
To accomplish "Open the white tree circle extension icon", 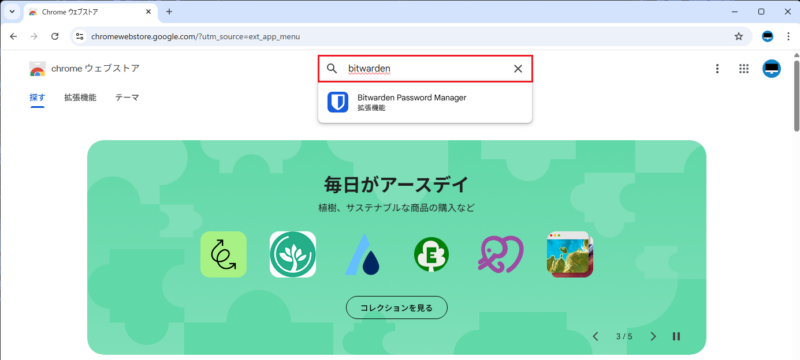I will point(293,254).
